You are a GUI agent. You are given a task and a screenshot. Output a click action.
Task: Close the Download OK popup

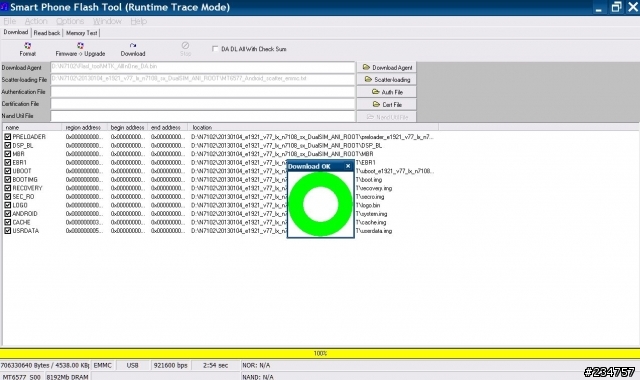point(348,166)
